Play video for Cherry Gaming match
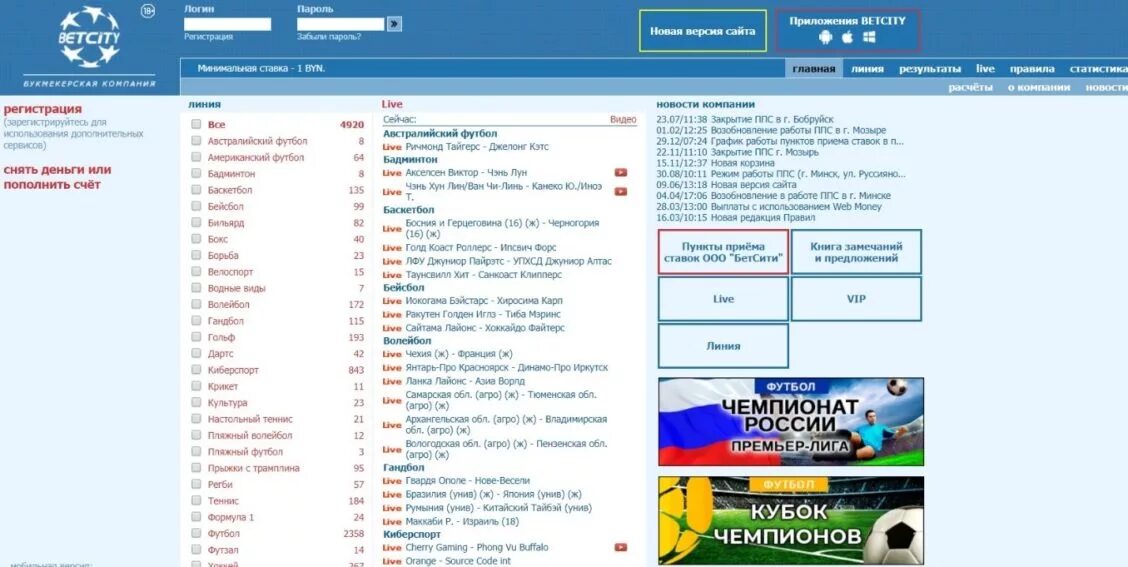1128x567 pixels. tap(620, 548)
